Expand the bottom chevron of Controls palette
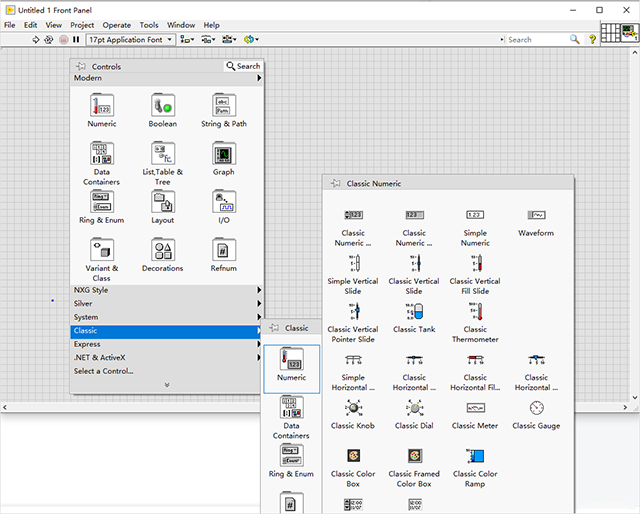This screenshot has width=640, height=514. click(167, 385)
